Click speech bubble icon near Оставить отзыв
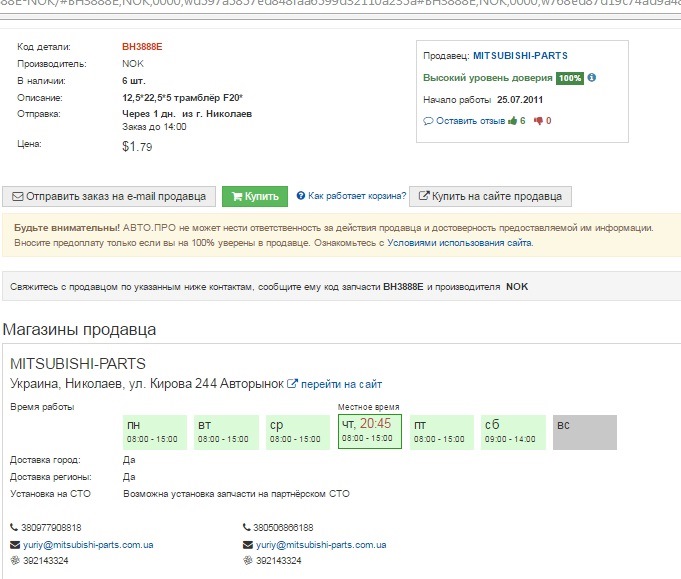Viewport: 681px width, 579px height. point(428,121)
